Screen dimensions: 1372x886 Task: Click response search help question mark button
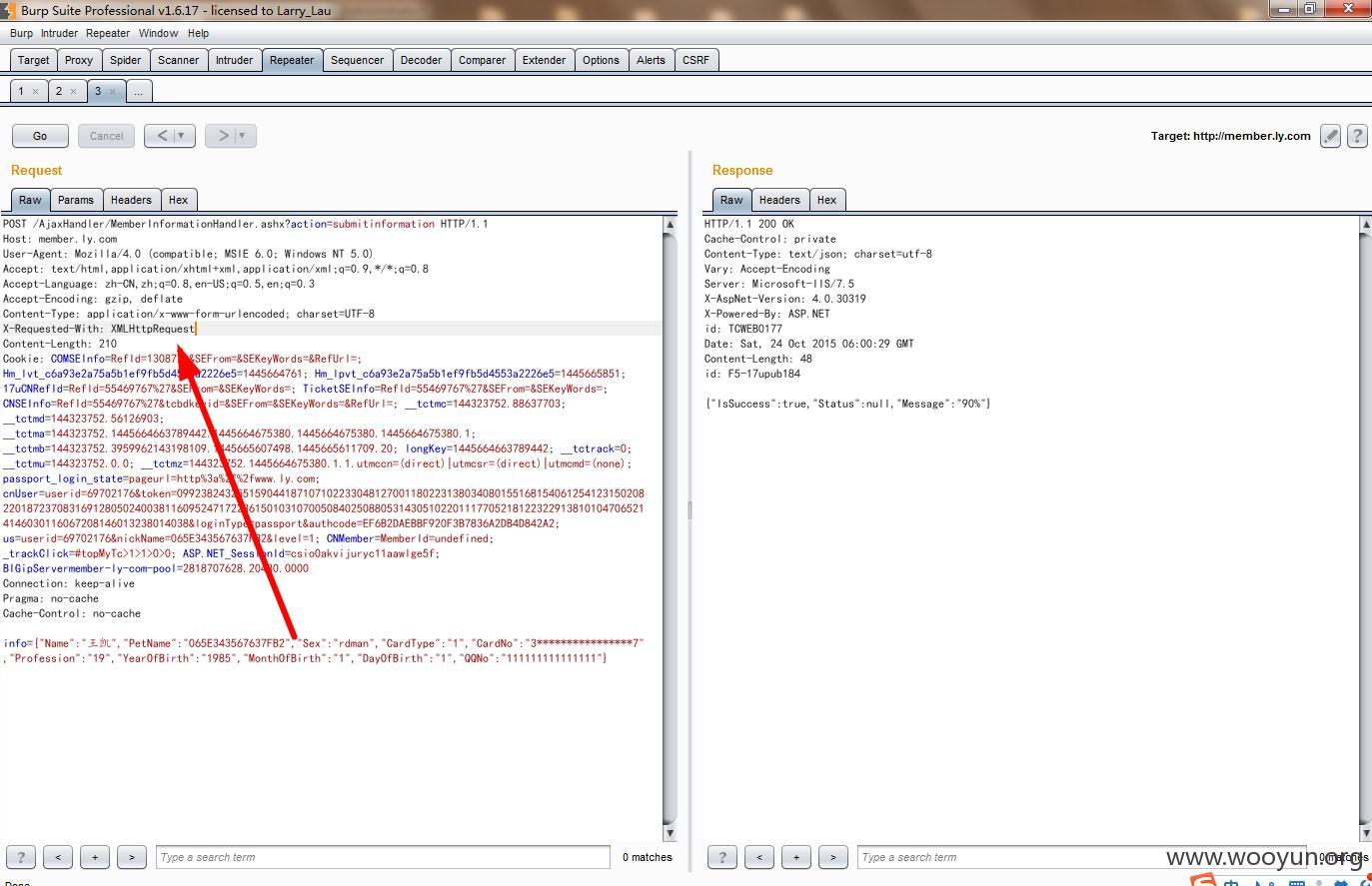(722, 857)
